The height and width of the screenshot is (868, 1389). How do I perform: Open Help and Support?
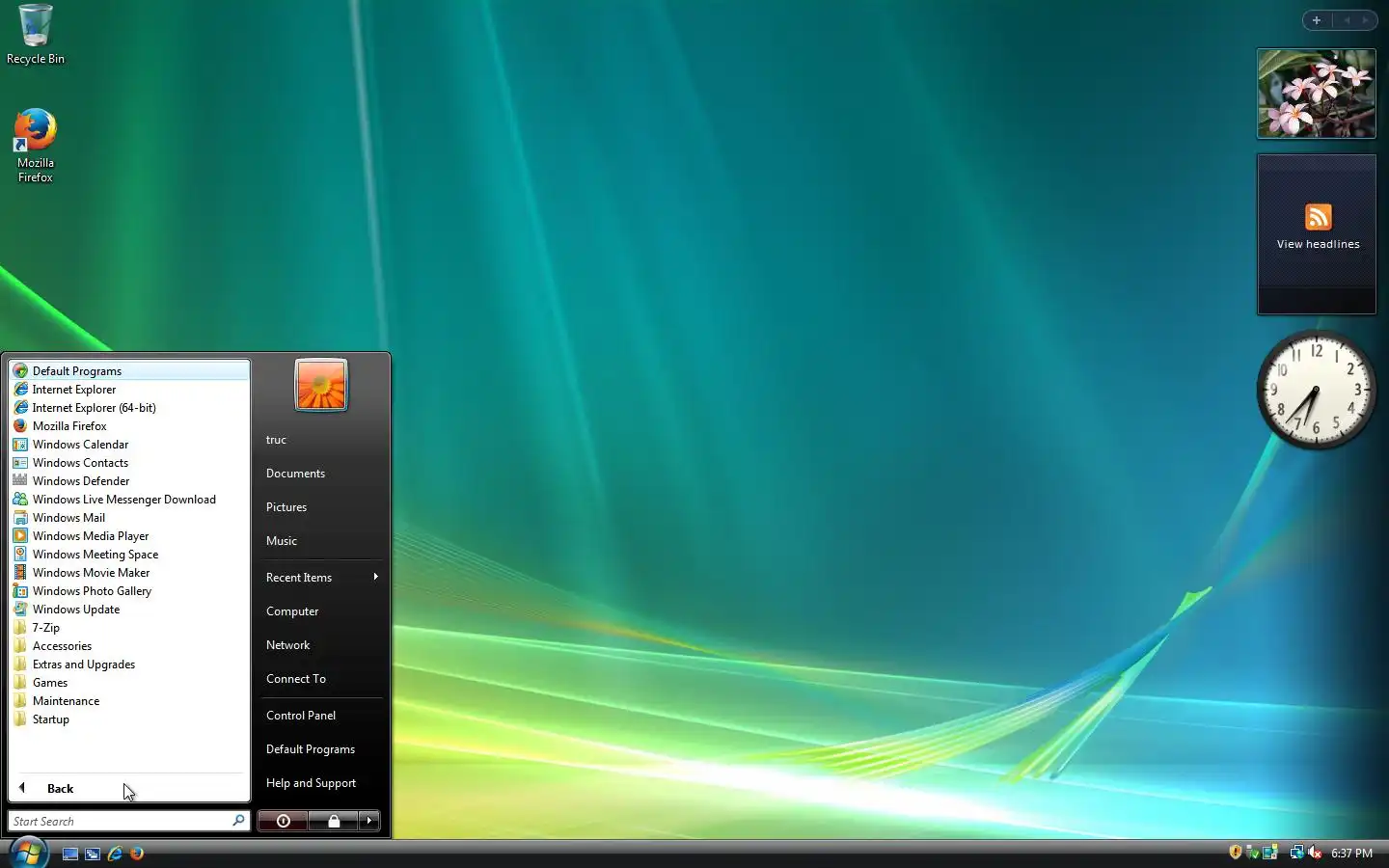[321, 783]
